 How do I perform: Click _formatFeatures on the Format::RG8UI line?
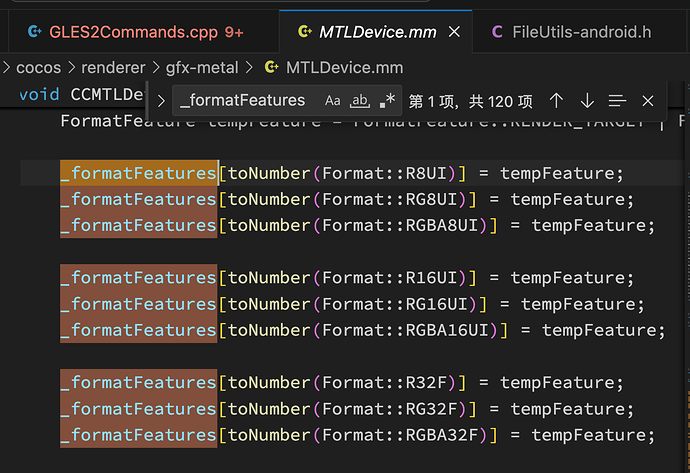click(139, 199)
